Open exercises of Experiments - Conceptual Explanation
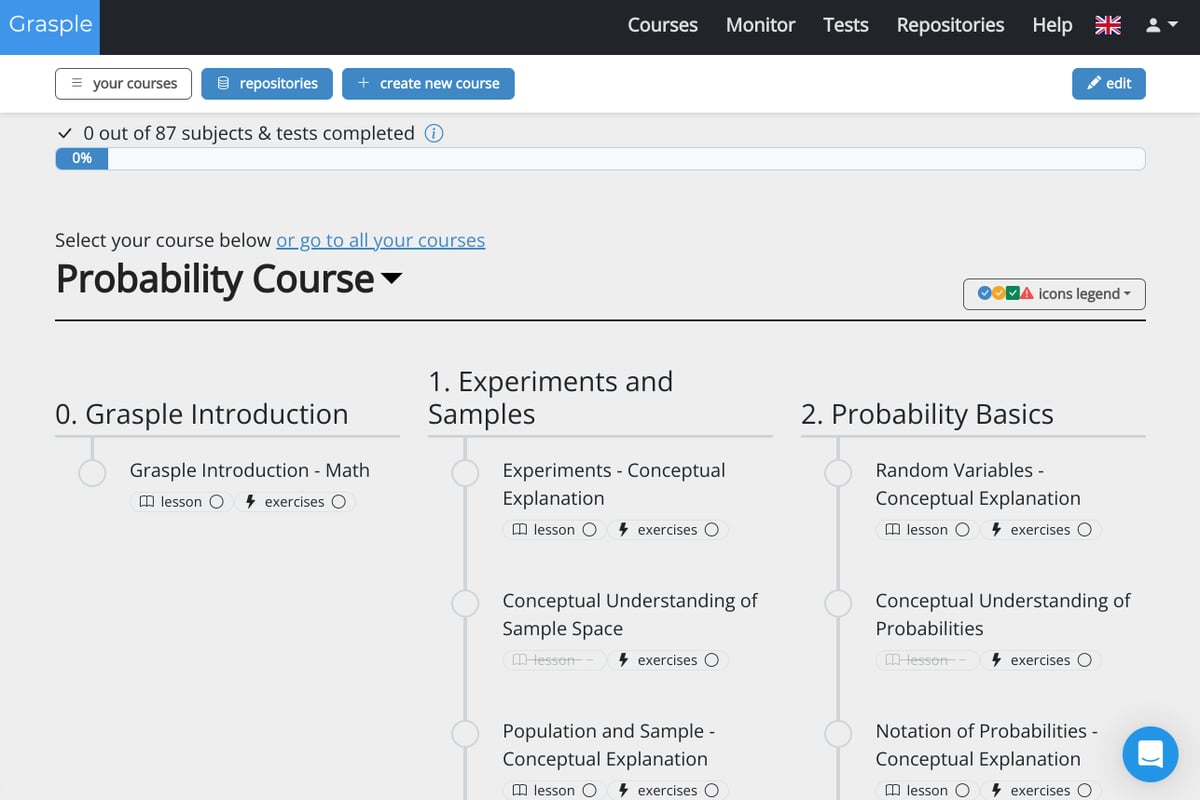Screen dimensions: 1200x800 tap(668, 530)
